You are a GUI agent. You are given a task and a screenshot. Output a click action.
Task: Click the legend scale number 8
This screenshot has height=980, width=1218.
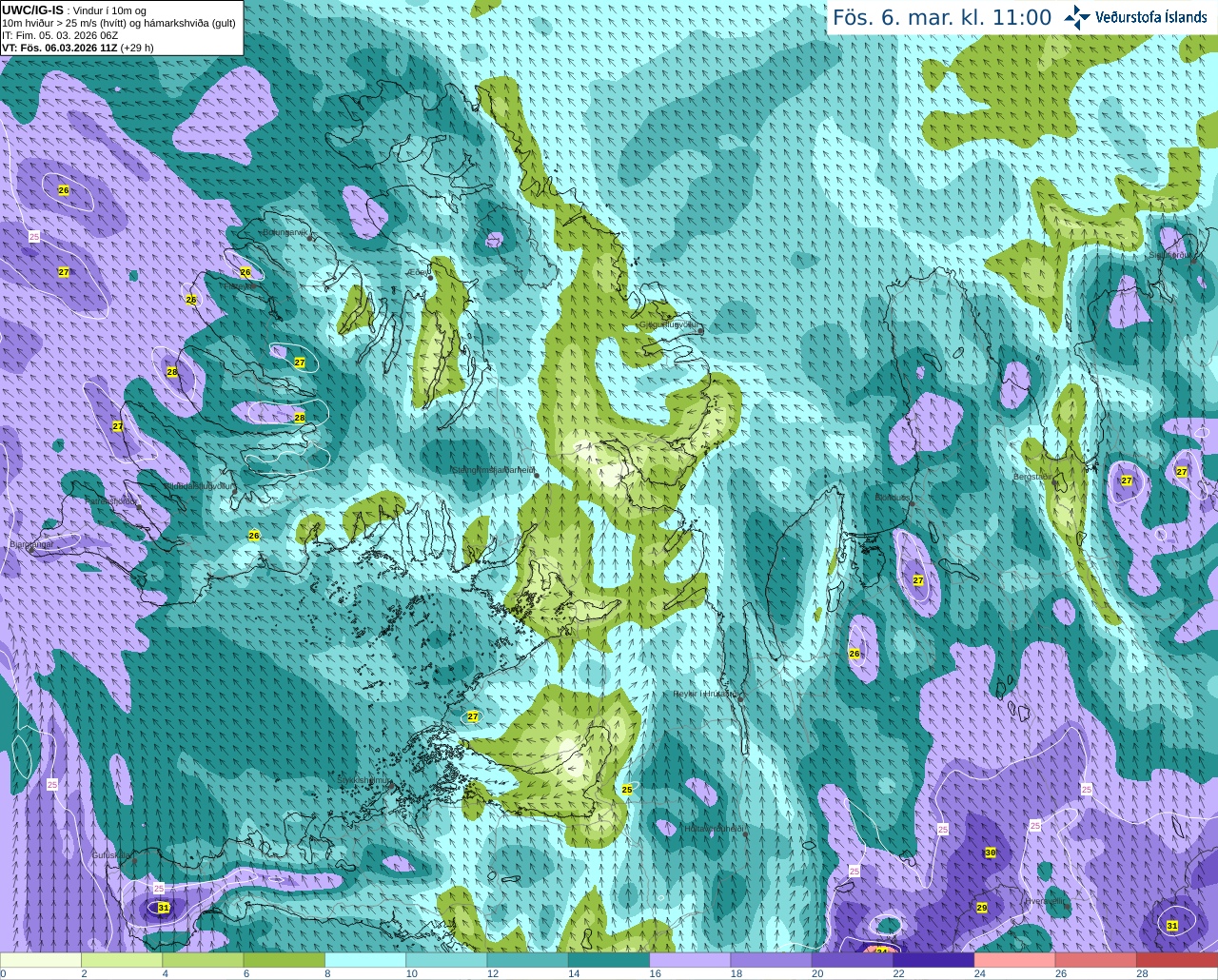click(327, 973)
